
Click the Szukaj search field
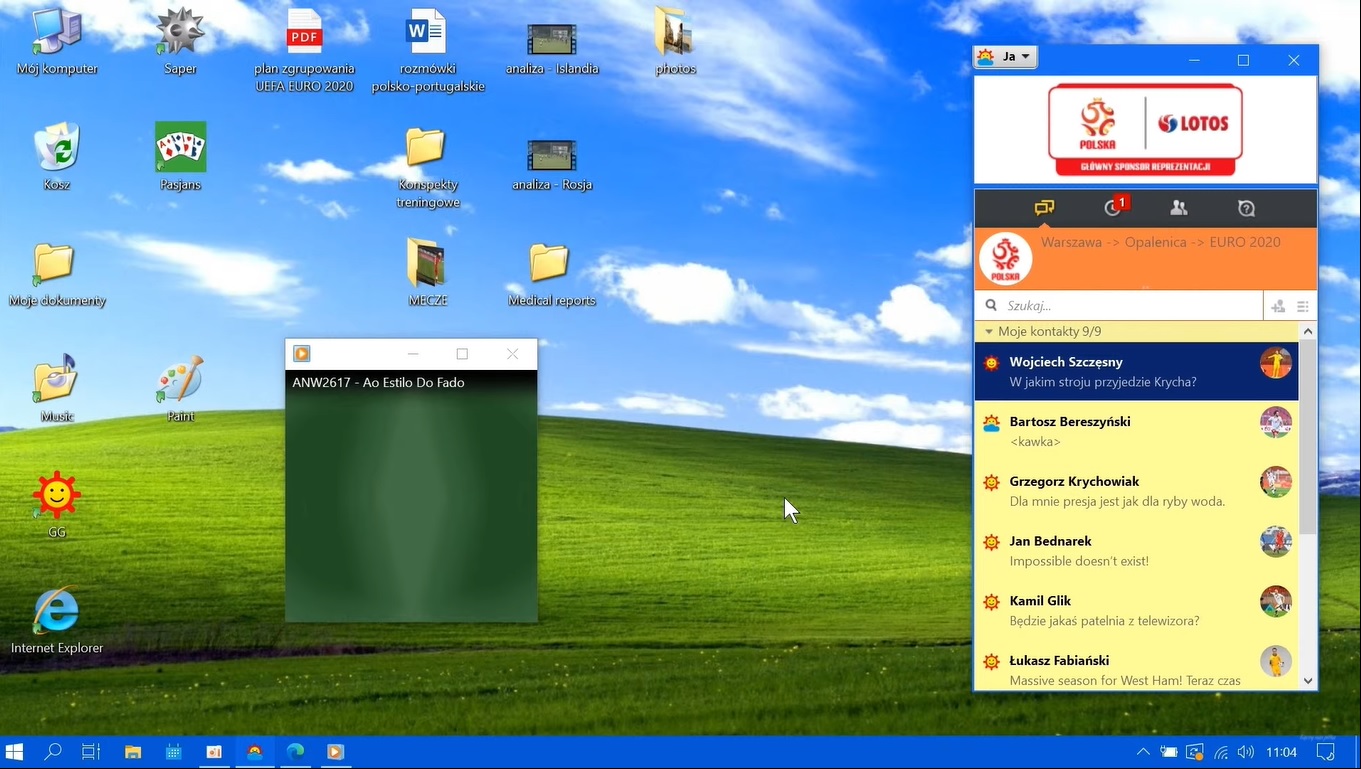point(1119,305)
